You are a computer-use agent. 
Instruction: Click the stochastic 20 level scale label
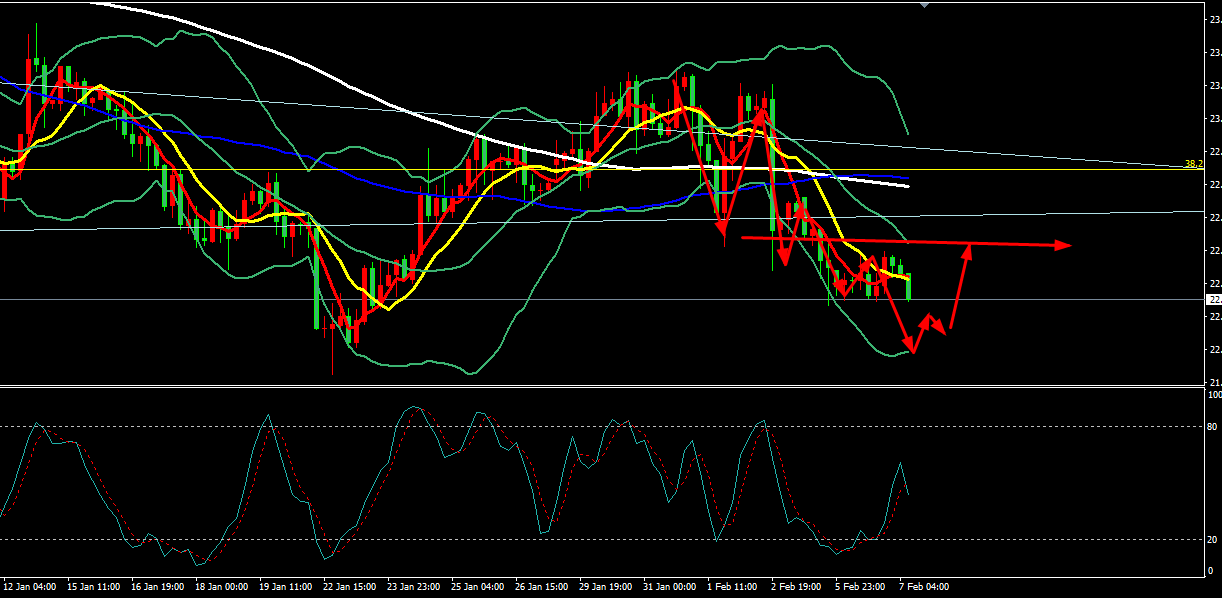(x=1212, y=540)
